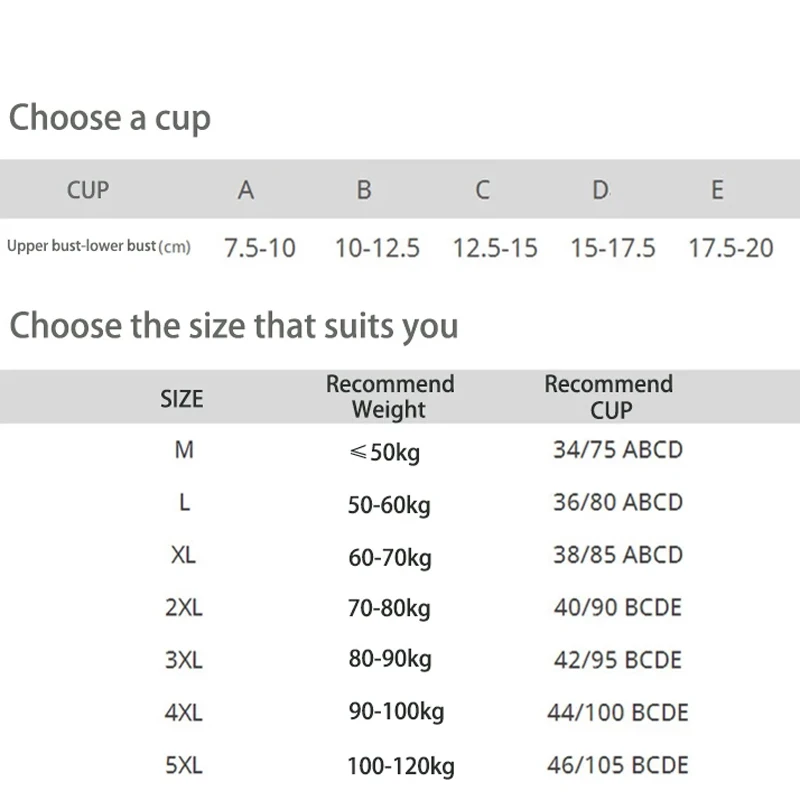Click the 70-80kg weight cell
This screenshot has height=800, width=800.
click(x=389, y=608)
